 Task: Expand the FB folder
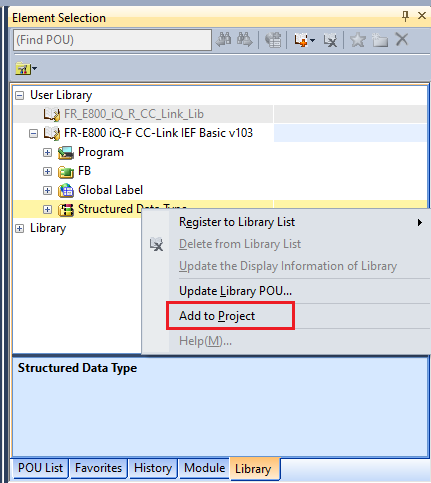(48, 172)
